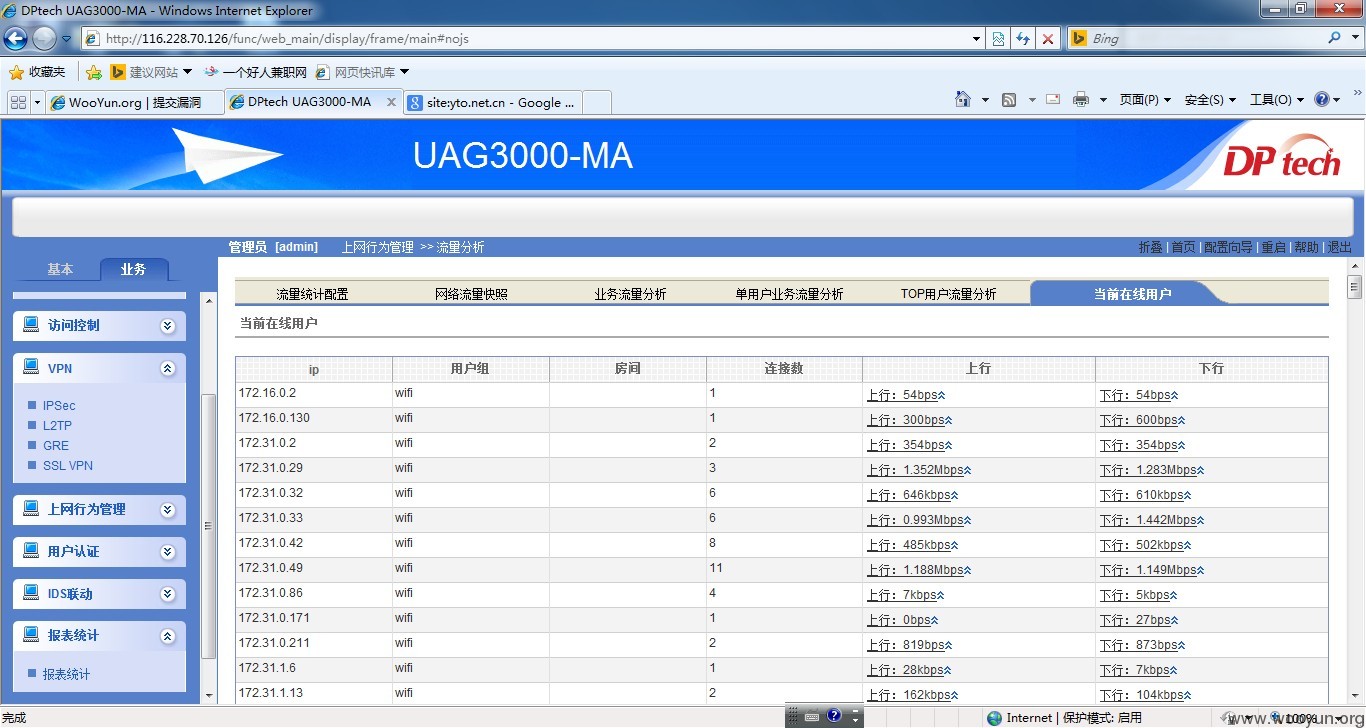Open the 单用户业务流量分析 tab
1366x728 pixels.
(x=789, y=294)
